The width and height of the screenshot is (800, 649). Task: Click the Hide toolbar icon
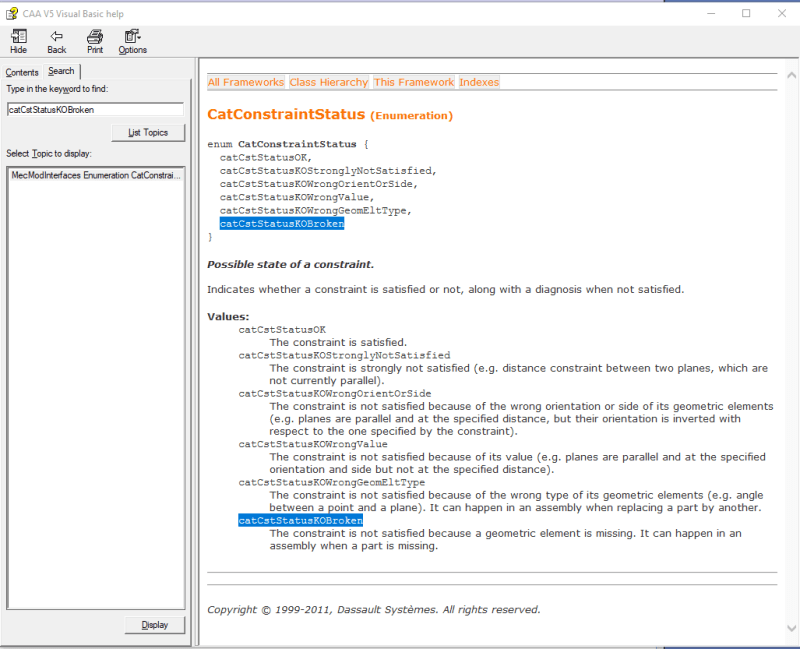tap(19, 41)
